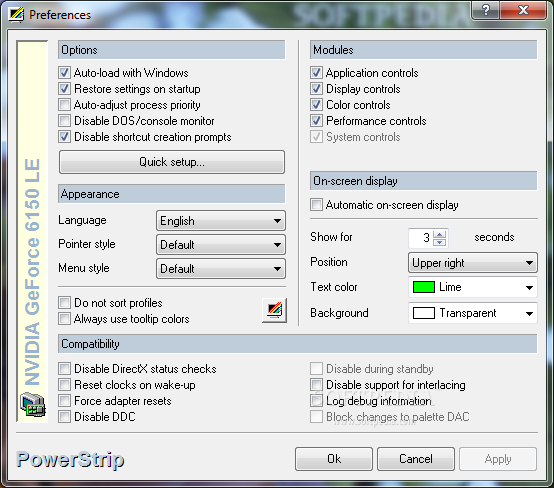Decrease Show for seconds with down arrow
The height and width of the screenshot is (488, 554).
440,242
